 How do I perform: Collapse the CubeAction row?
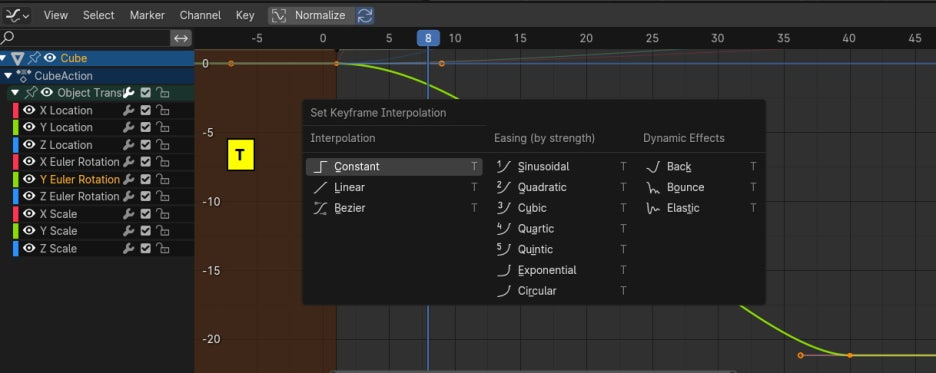(x=8, y=76)
